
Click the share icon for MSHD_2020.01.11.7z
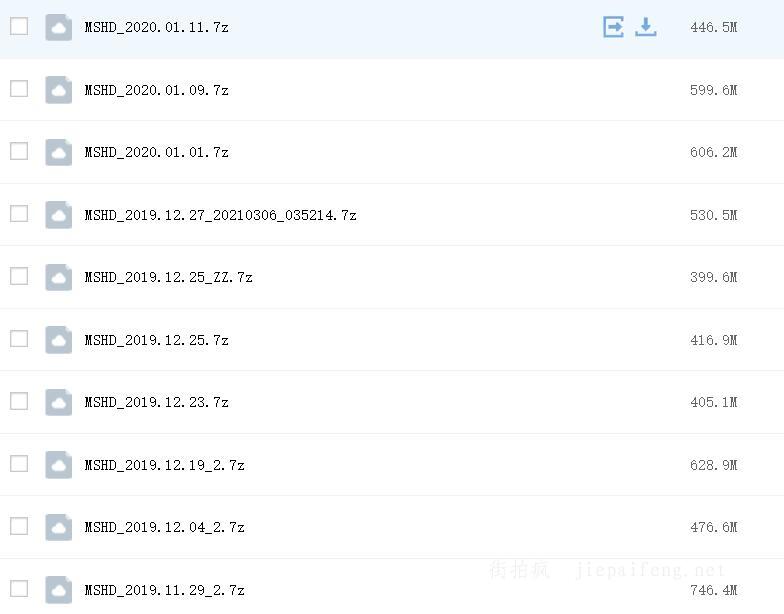pos(613,27)
